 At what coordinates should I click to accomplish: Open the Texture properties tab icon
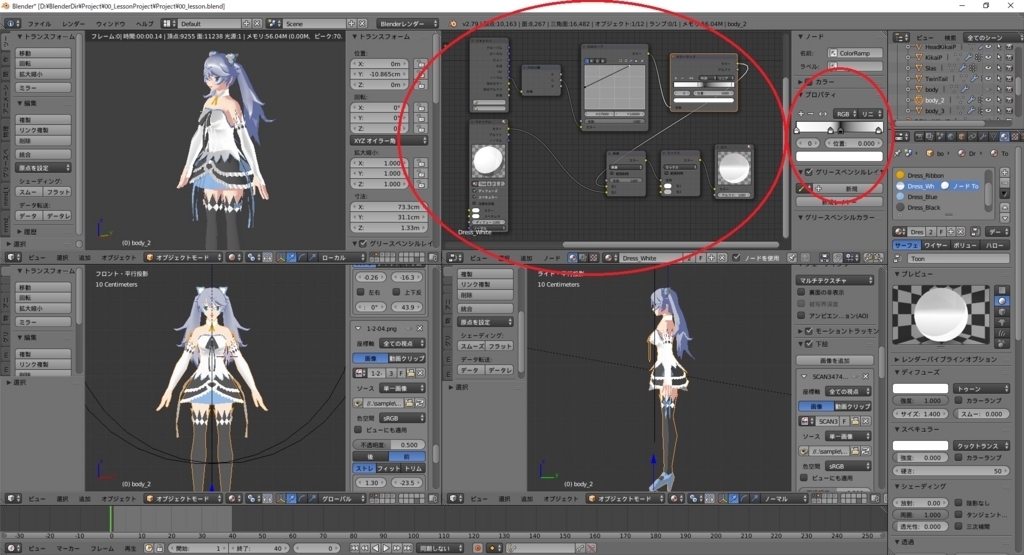point(1014,136)
